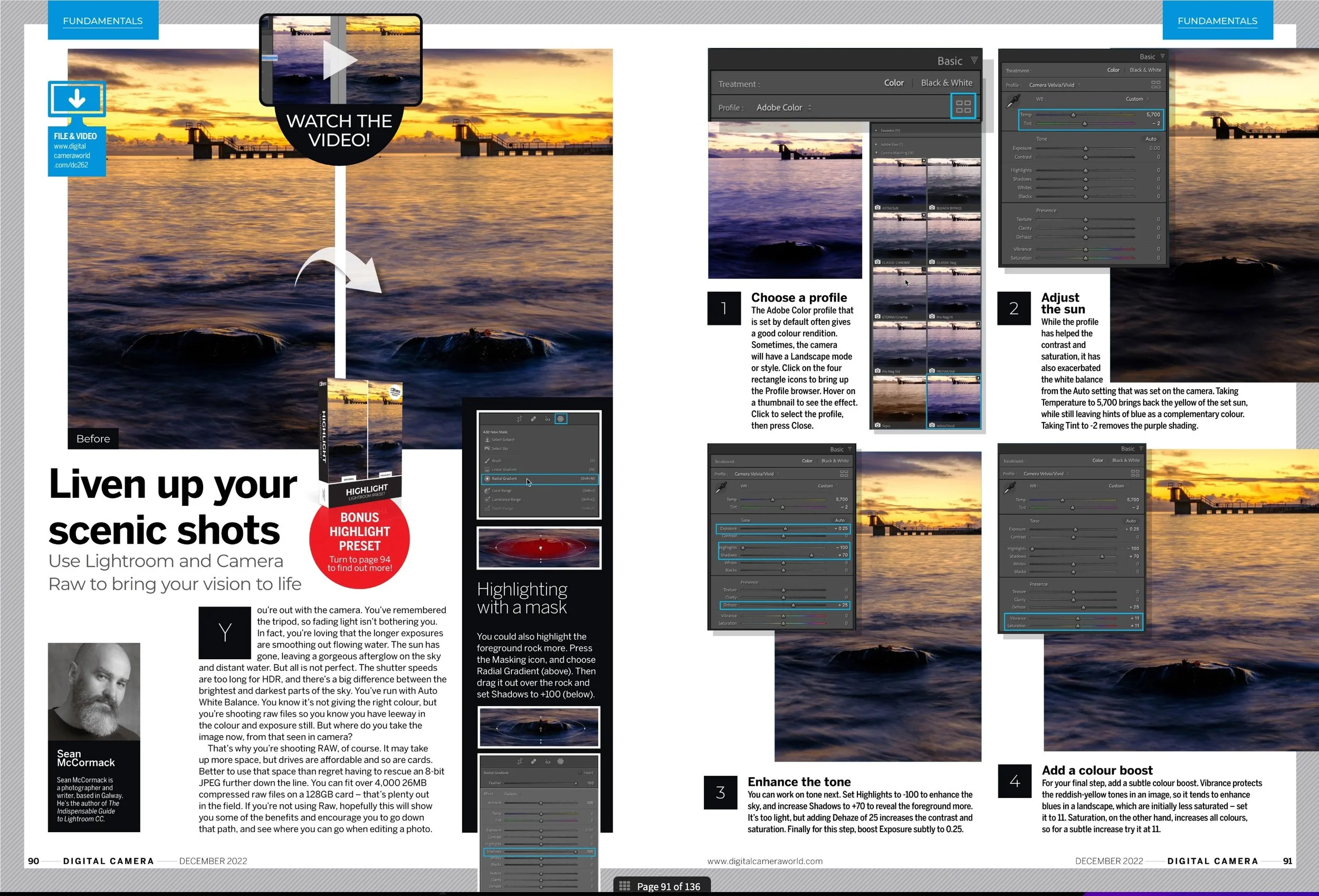This screenshot has height=896, width=1319.
Task: Collapse the large Basic panel triangle in step 1
Action: point(974,60)
